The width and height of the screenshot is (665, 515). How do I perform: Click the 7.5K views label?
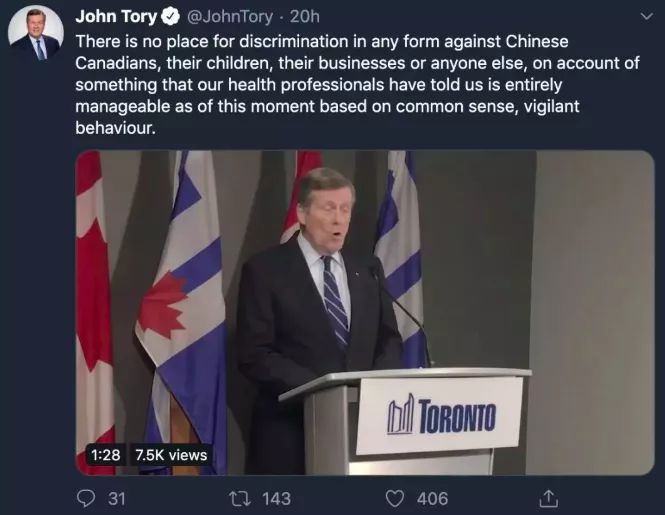tap(171, 455)
